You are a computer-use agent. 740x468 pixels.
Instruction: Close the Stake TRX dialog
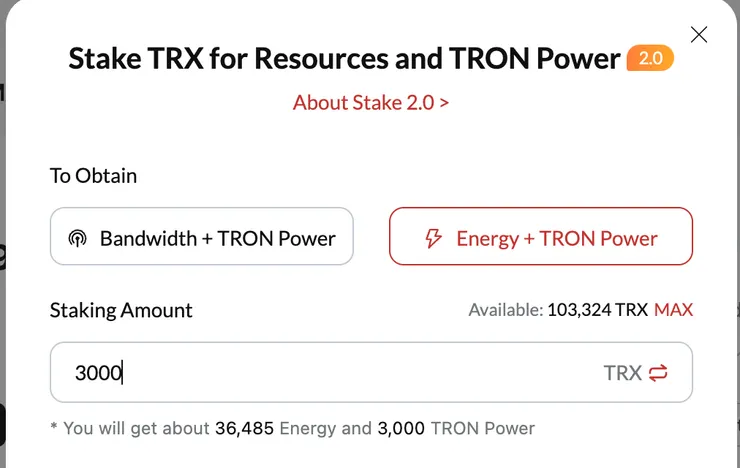(699, 35)
